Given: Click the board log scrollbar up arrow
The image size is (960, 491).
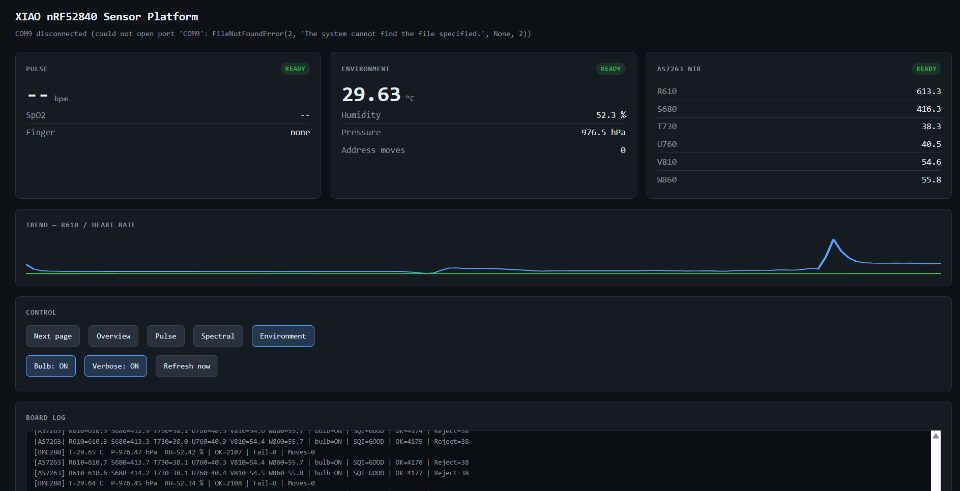Looking at the screenshot, I should pos(936,436).
